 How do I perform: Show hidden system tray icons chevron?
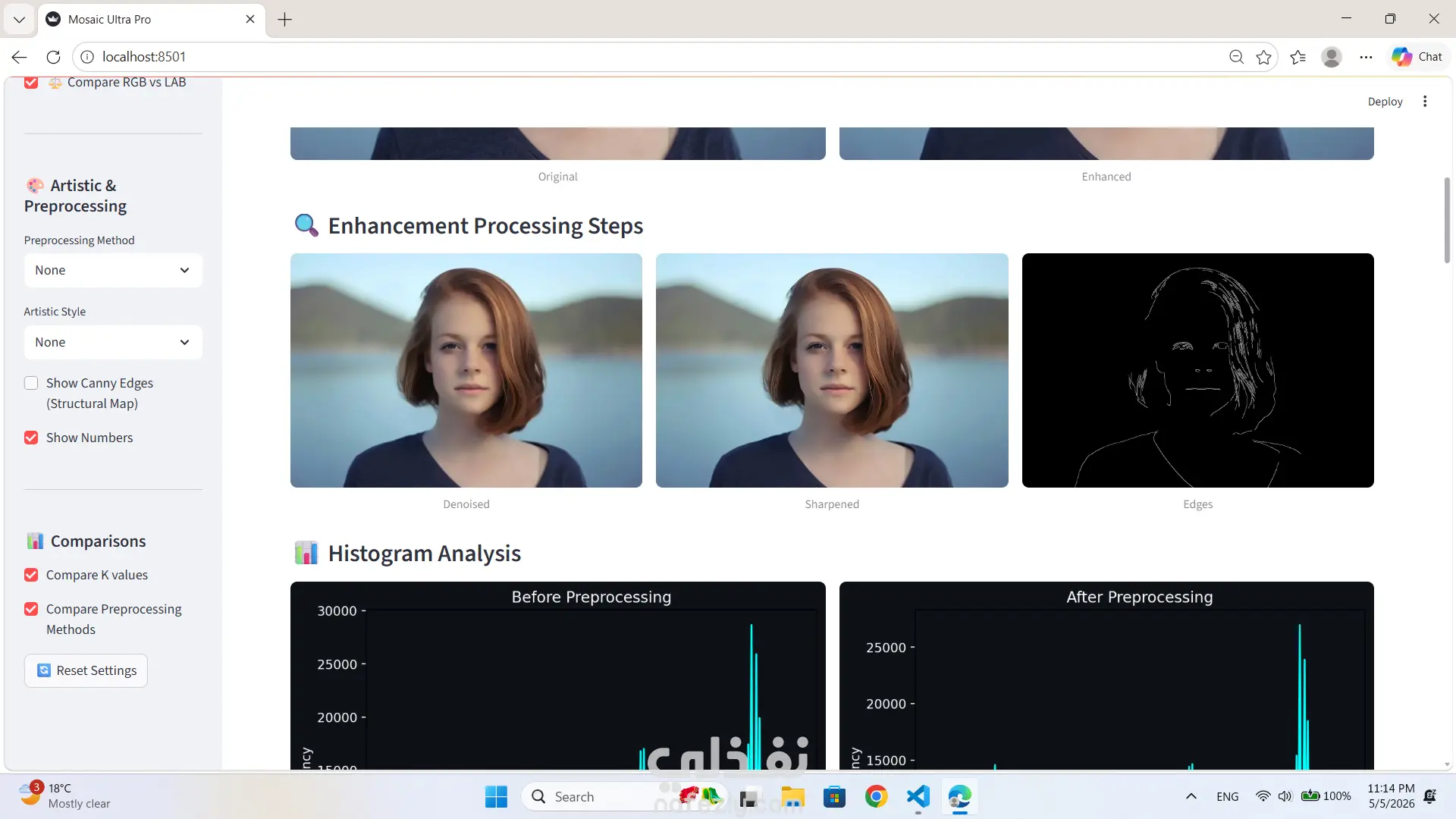[1191, 796]
